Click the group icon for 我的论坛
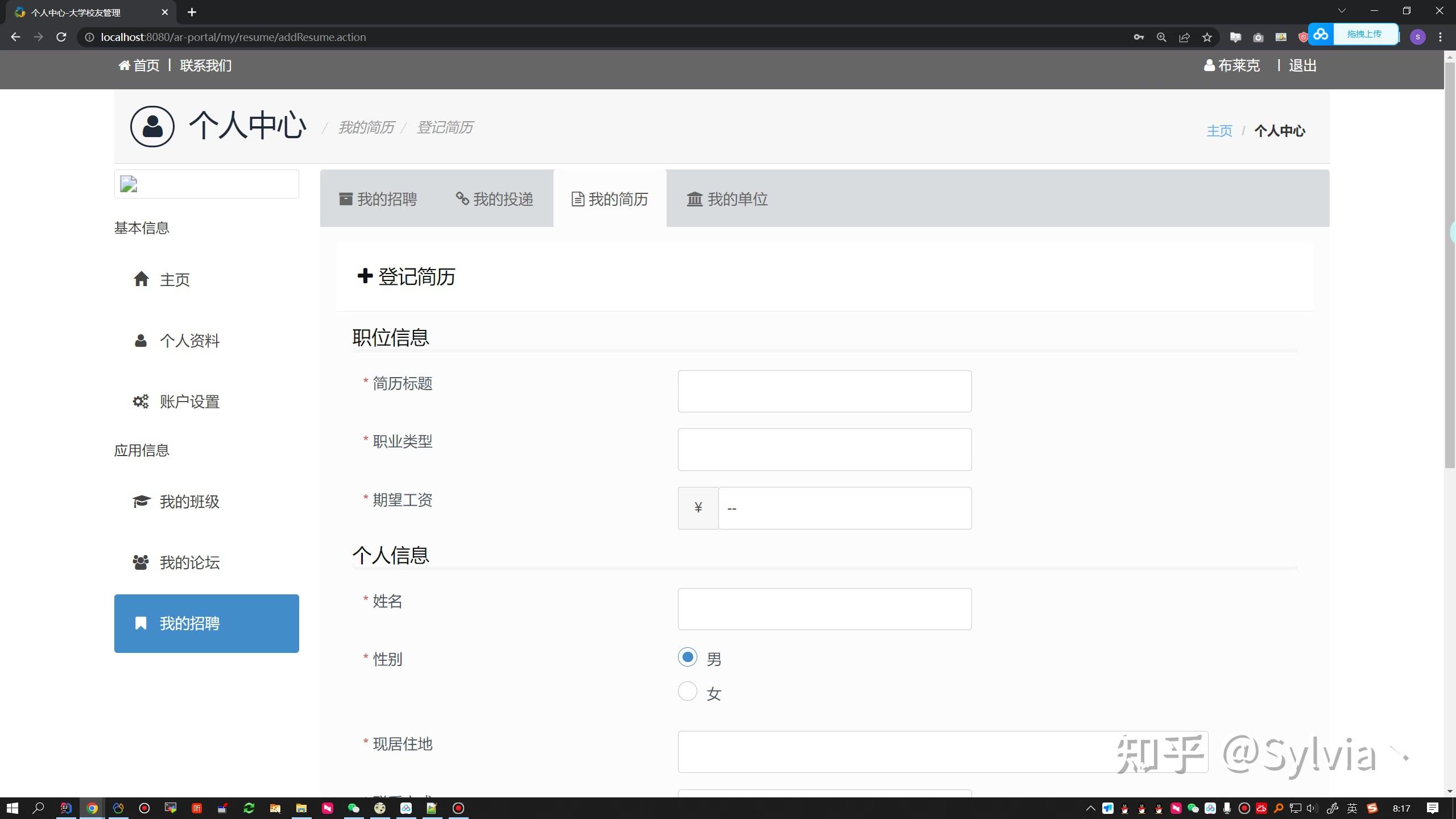Screen dimensions: 1456x819 [140, 562]
